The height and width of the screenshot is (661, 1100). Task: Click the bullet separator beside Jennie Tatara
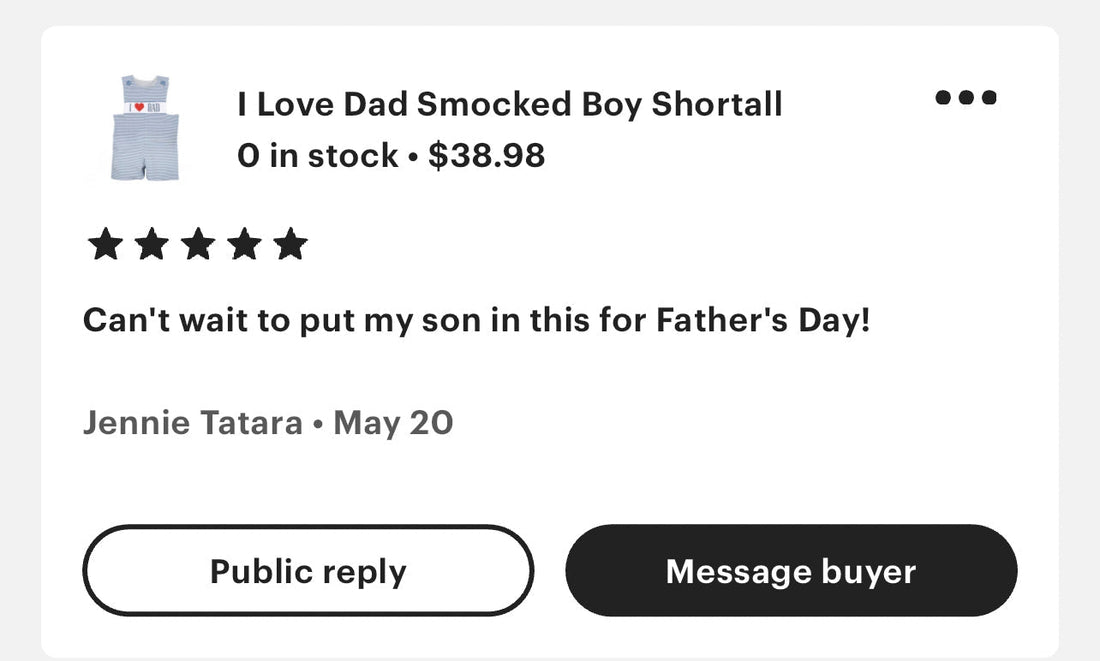click(318, 425)
